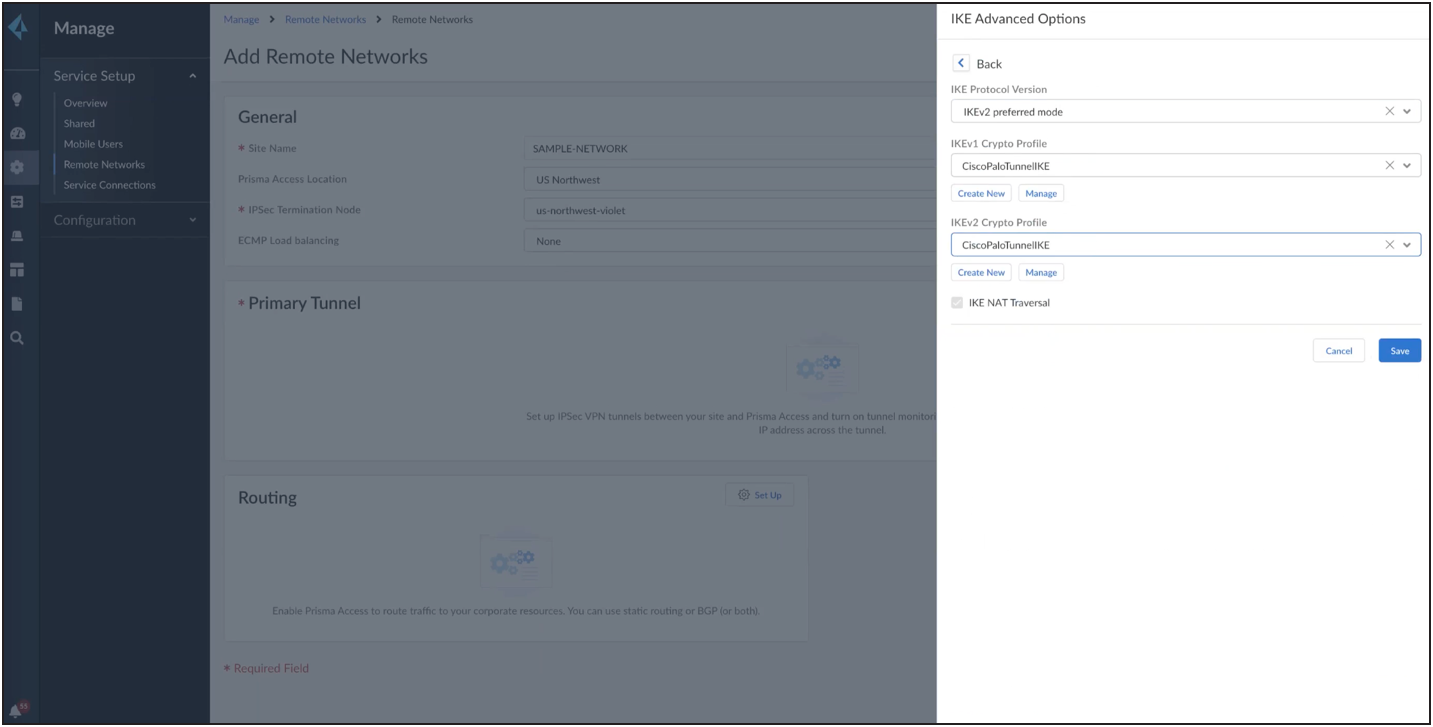The image size is (1433, 727).
Task: Open the layout panels icon in sidebar
Action: pos(18,270)
